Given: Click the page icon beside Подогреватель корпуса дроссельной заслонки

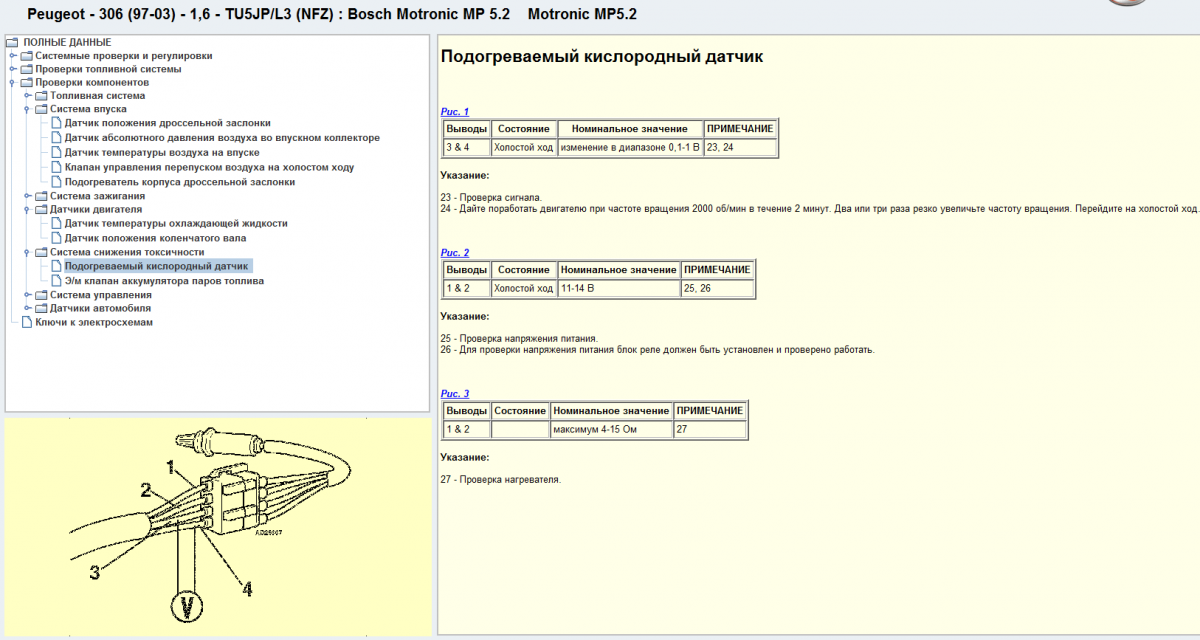Looking at the screenshot, I should [56, 183].
